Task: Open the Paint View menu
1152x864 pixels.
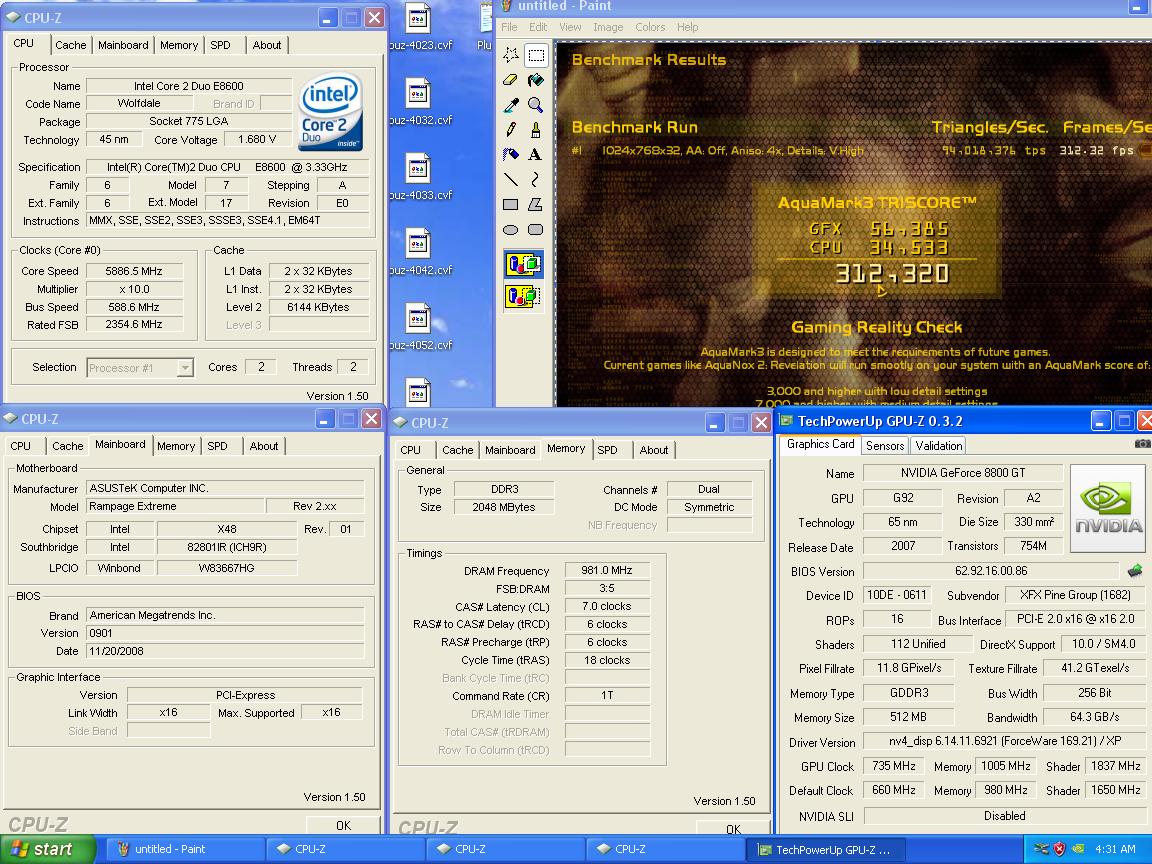Action: point(570,27)
